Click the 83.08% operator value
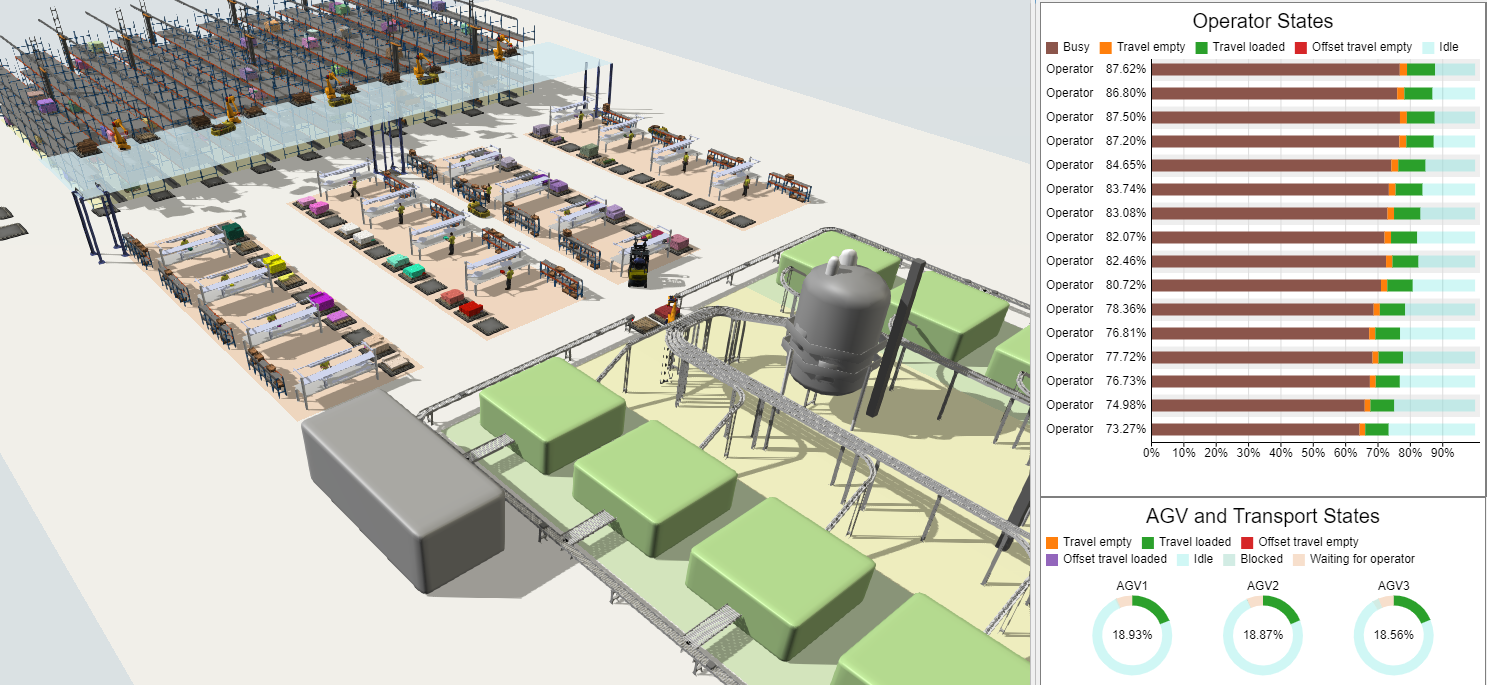 click(x=1126, y=213)
